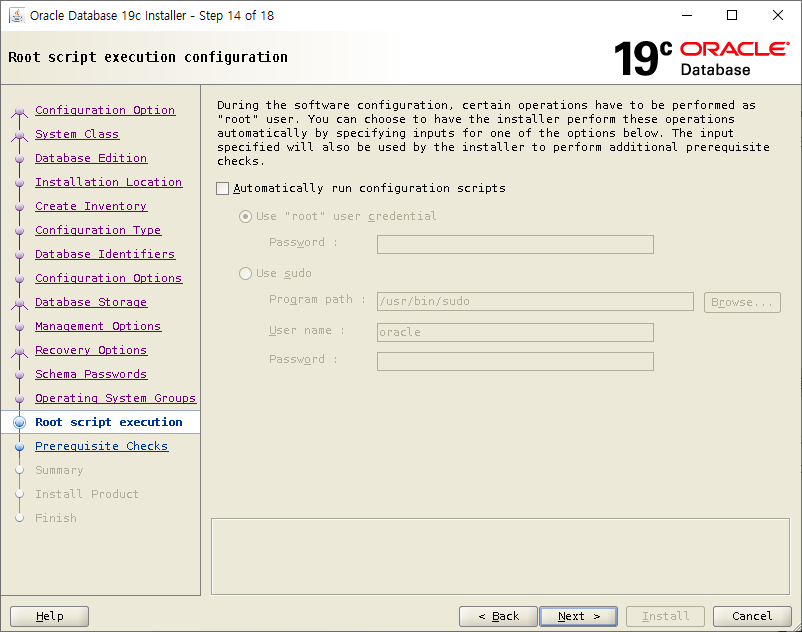This screenshot has height=632, width=802.
Task: Open Configuration Options step
Action: point(108,278)
